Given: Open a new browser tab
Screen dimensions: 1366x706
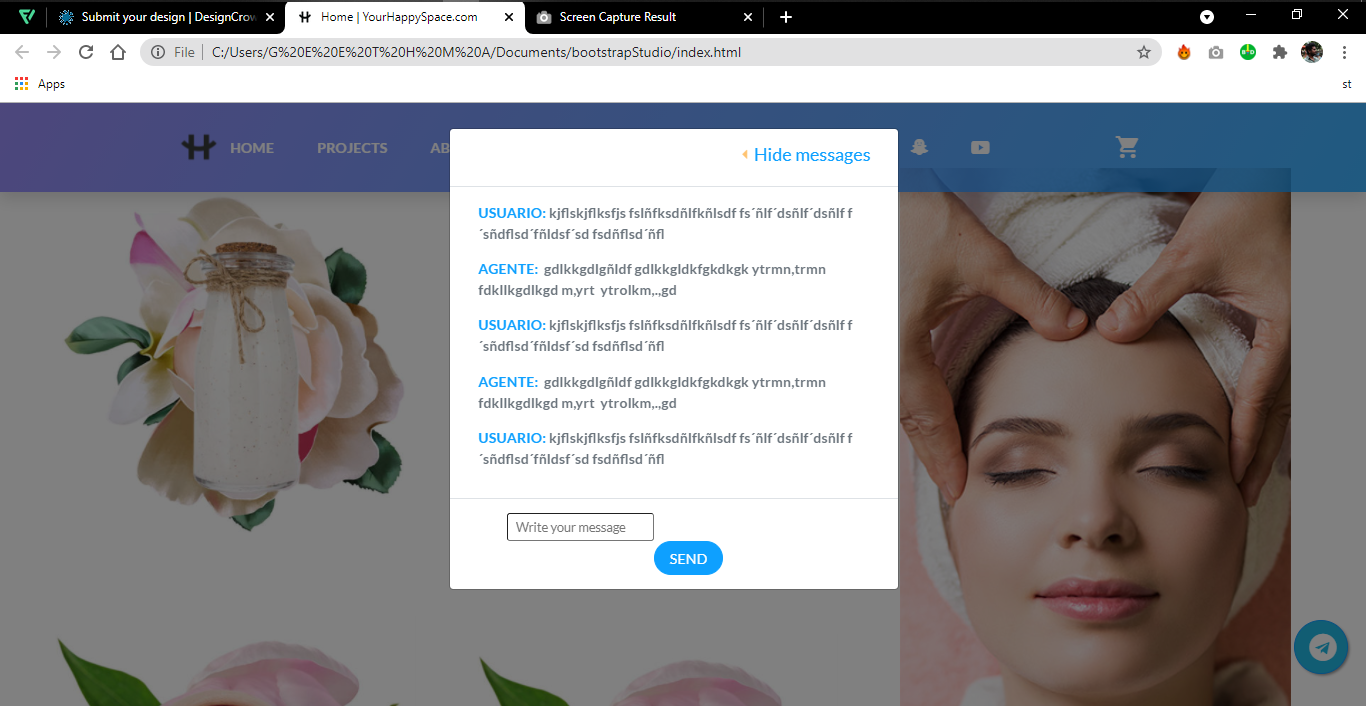Looking at the screenshot, I should [786, 17].
